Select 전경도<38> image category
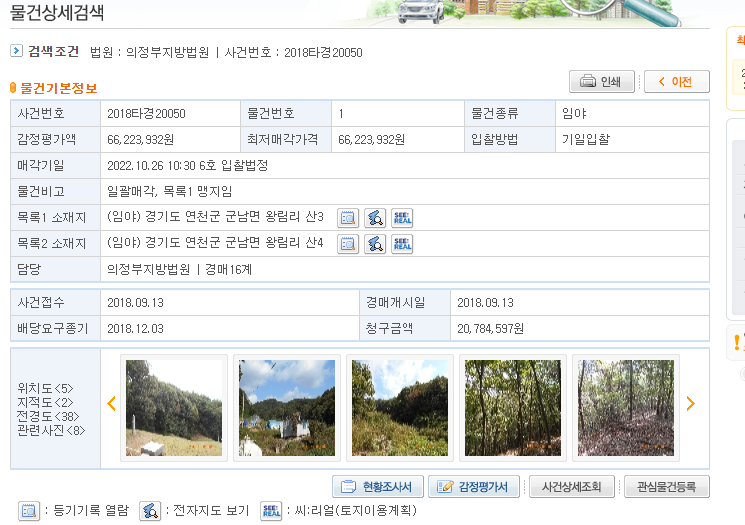Image resolution: width=745 pixels, height=525 pixels. (48, 416)
